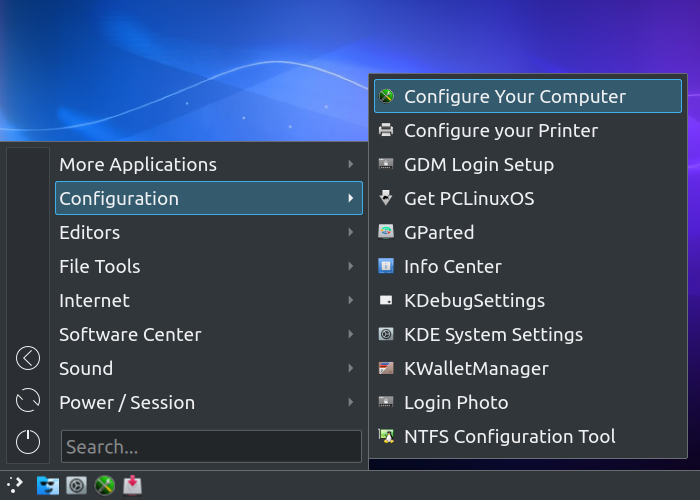Select the Configuration category
The height and width of the screenshot is (500, 700).
click(209, 198)
